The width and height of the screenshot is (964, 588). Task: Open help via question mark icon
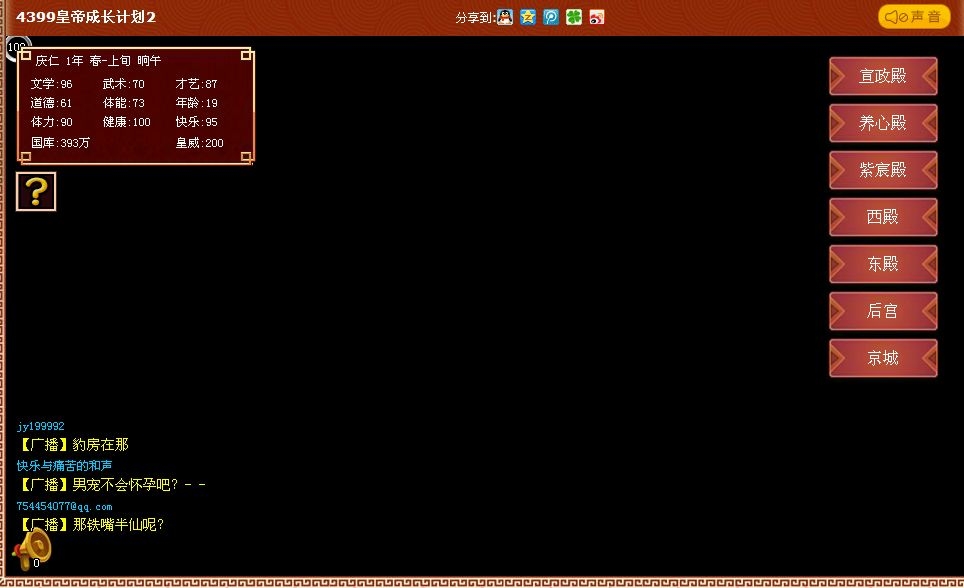pos(36,191)
